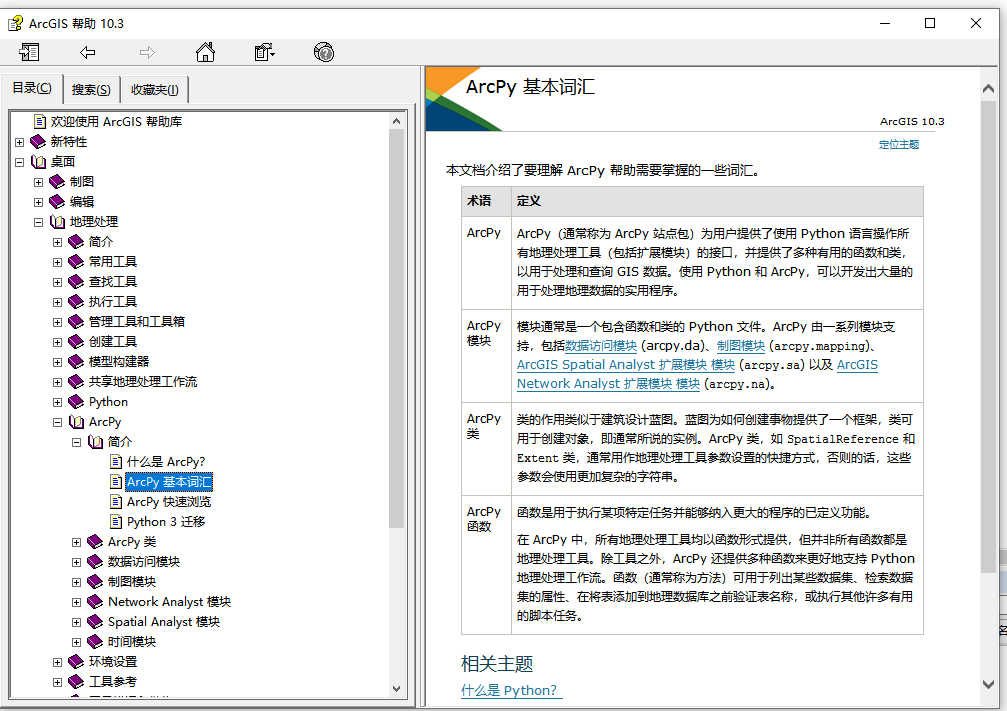Collapse the ArcPy tree node
1007x711 pixels.
pos(57,422)
